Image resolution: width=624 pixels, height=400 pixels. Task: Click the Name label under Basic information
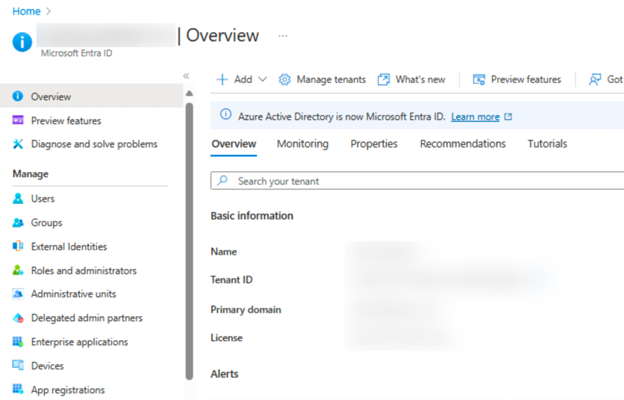(224, 252)
